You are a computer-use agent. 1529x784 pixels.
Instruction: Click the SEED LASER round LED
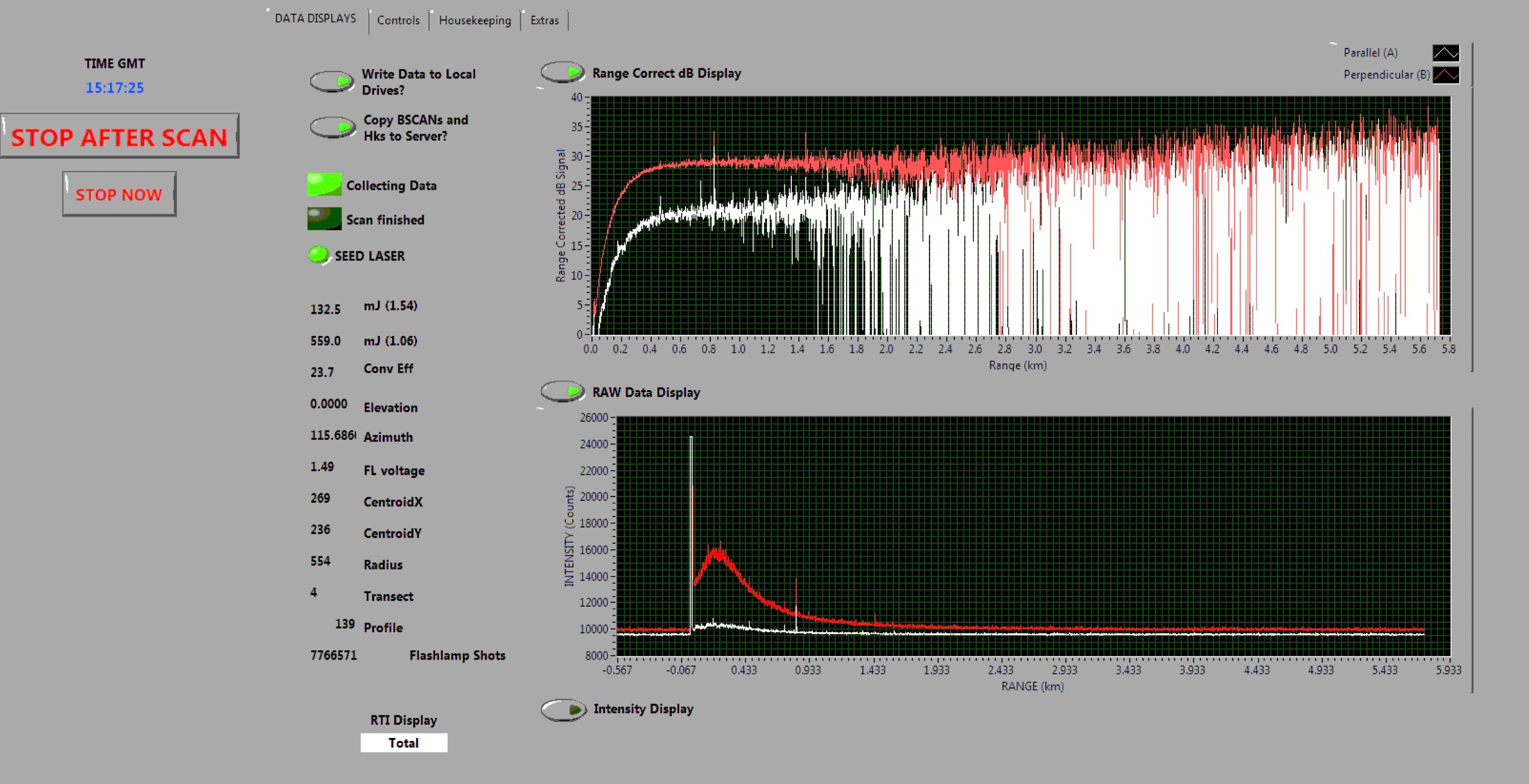point(318,255)
